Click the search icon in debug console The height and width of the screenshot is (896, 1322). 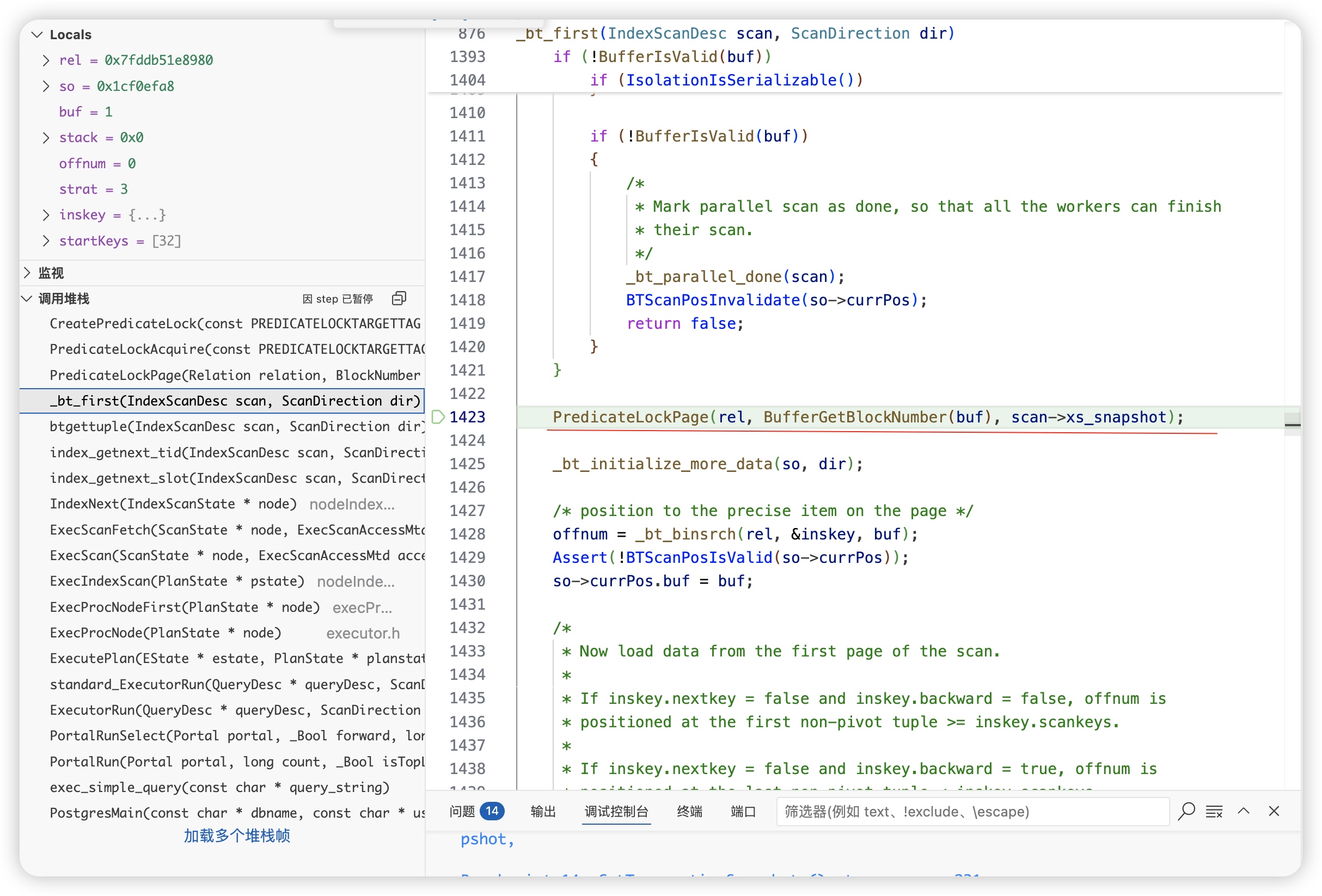1186,811
